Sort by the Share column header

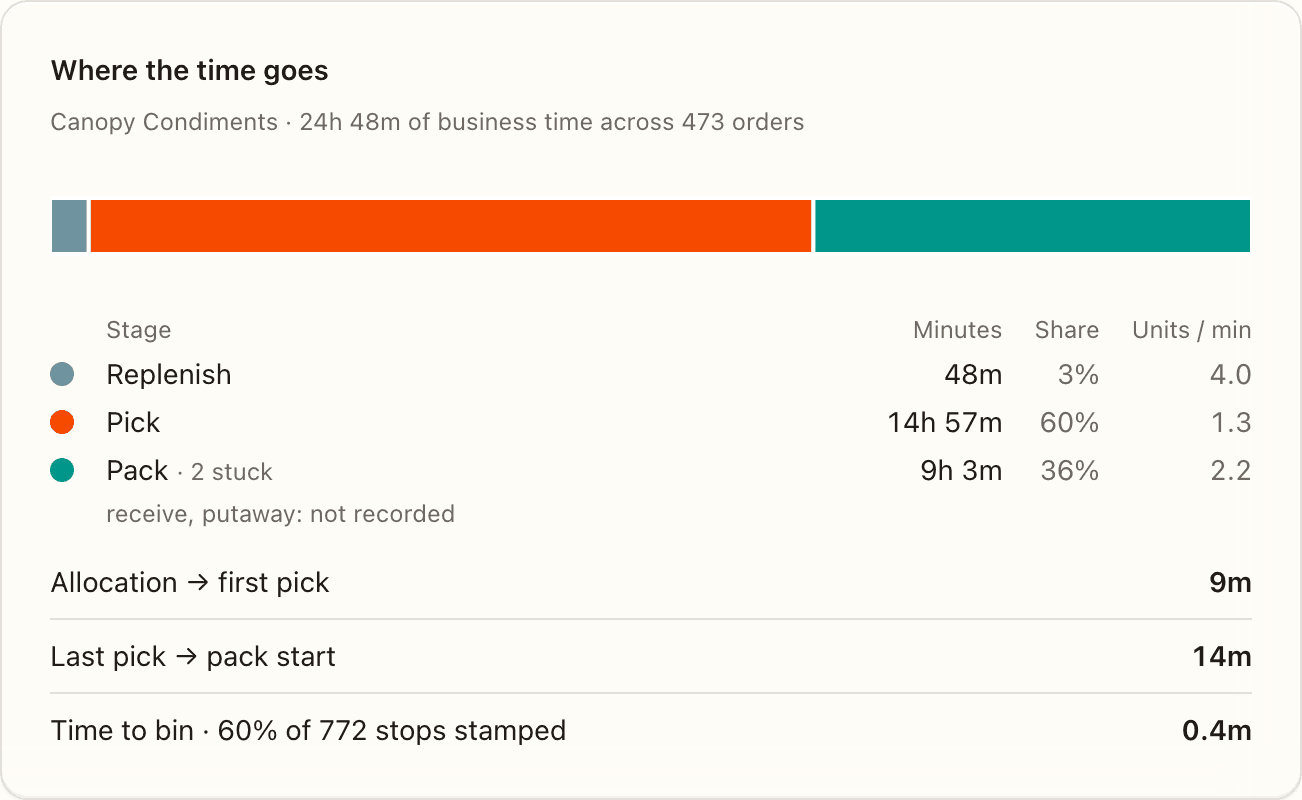1067,330
